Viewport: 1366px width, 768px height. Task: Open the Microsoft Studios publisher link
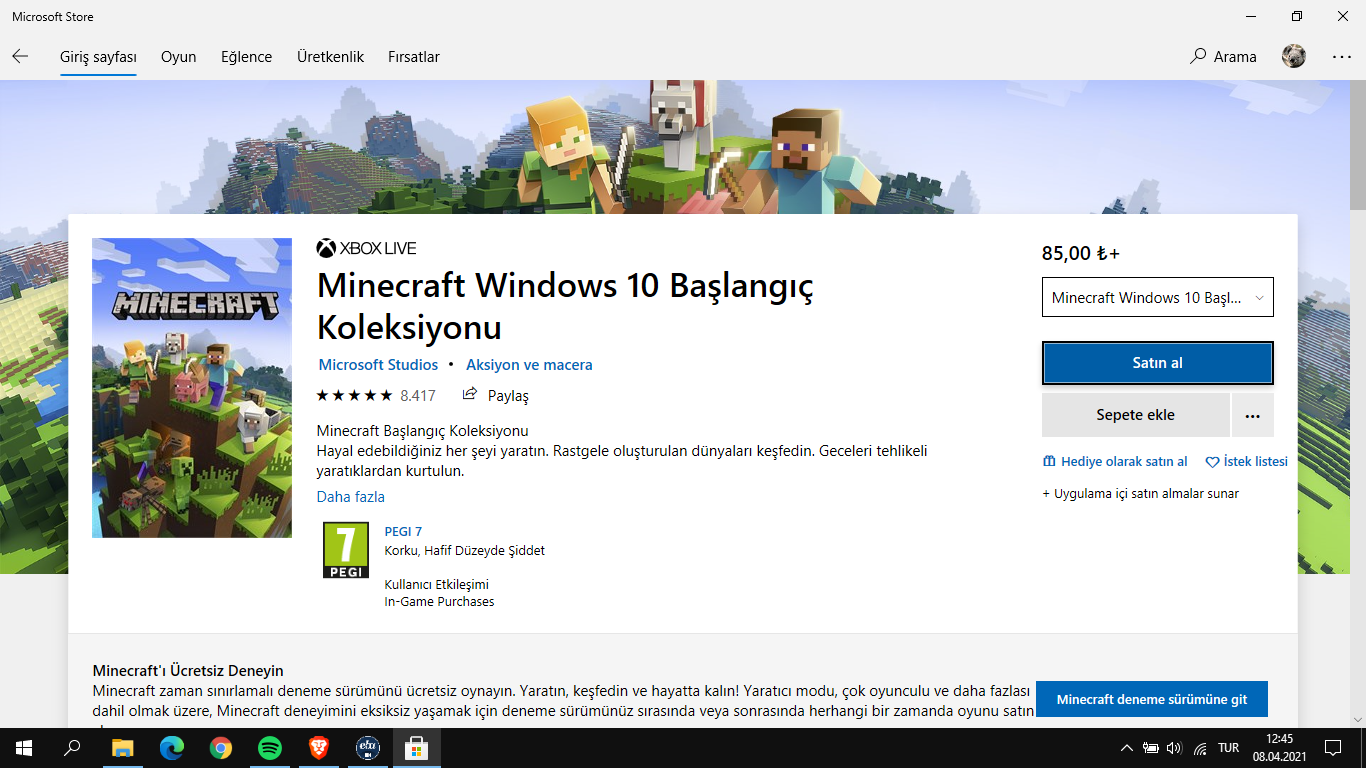[378, 365]
